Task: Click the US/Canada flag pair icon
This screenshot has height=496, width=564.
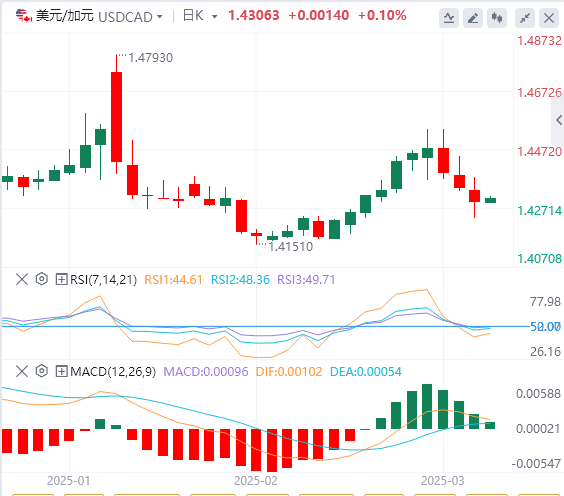Action: pyautogui.click(x=24, y=16)
